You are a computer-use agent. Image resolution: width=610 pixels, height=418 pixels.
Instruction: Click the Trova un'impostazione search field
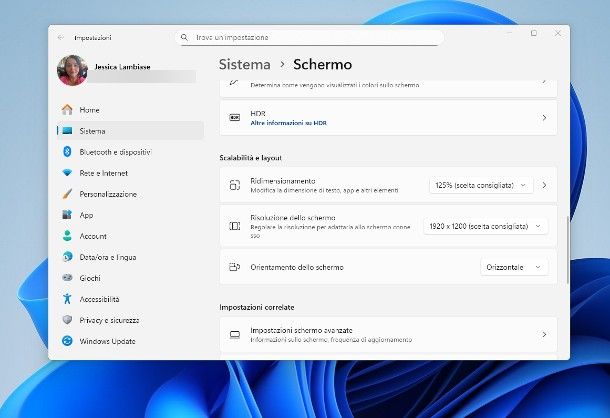(x=310, y=37)
